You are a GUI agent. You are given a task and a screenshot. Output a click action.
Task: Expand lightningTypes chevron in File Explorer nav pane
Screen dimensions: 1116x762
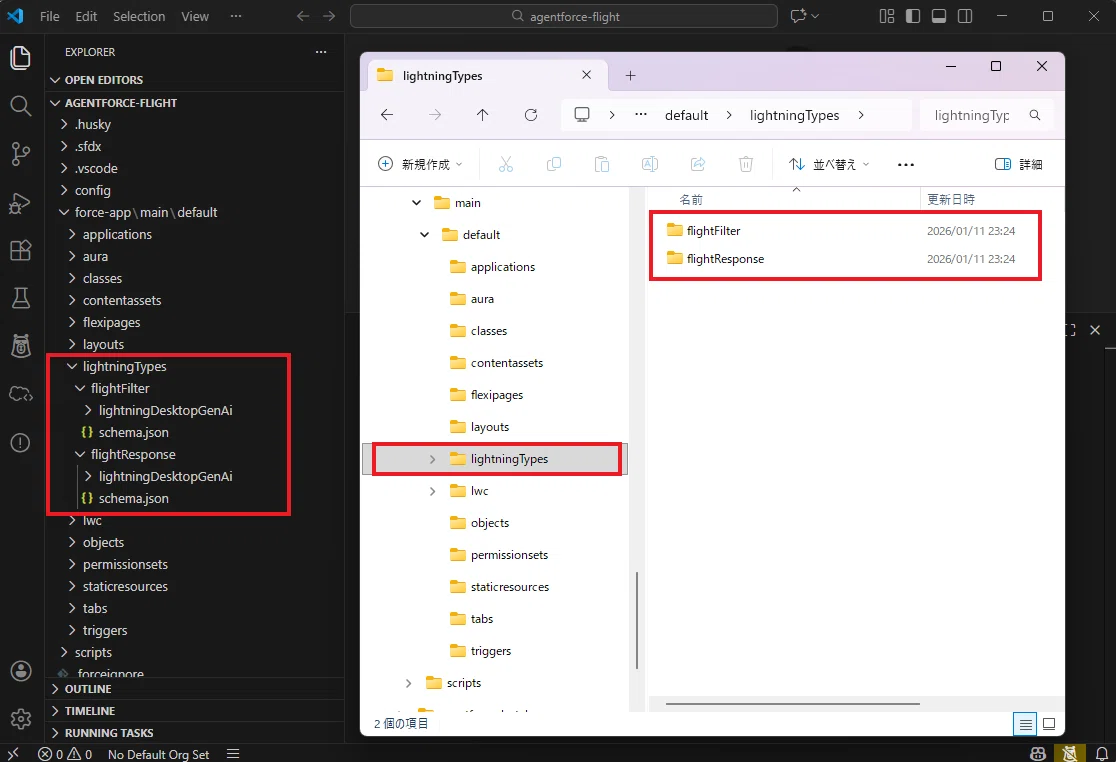pos(432,460)
